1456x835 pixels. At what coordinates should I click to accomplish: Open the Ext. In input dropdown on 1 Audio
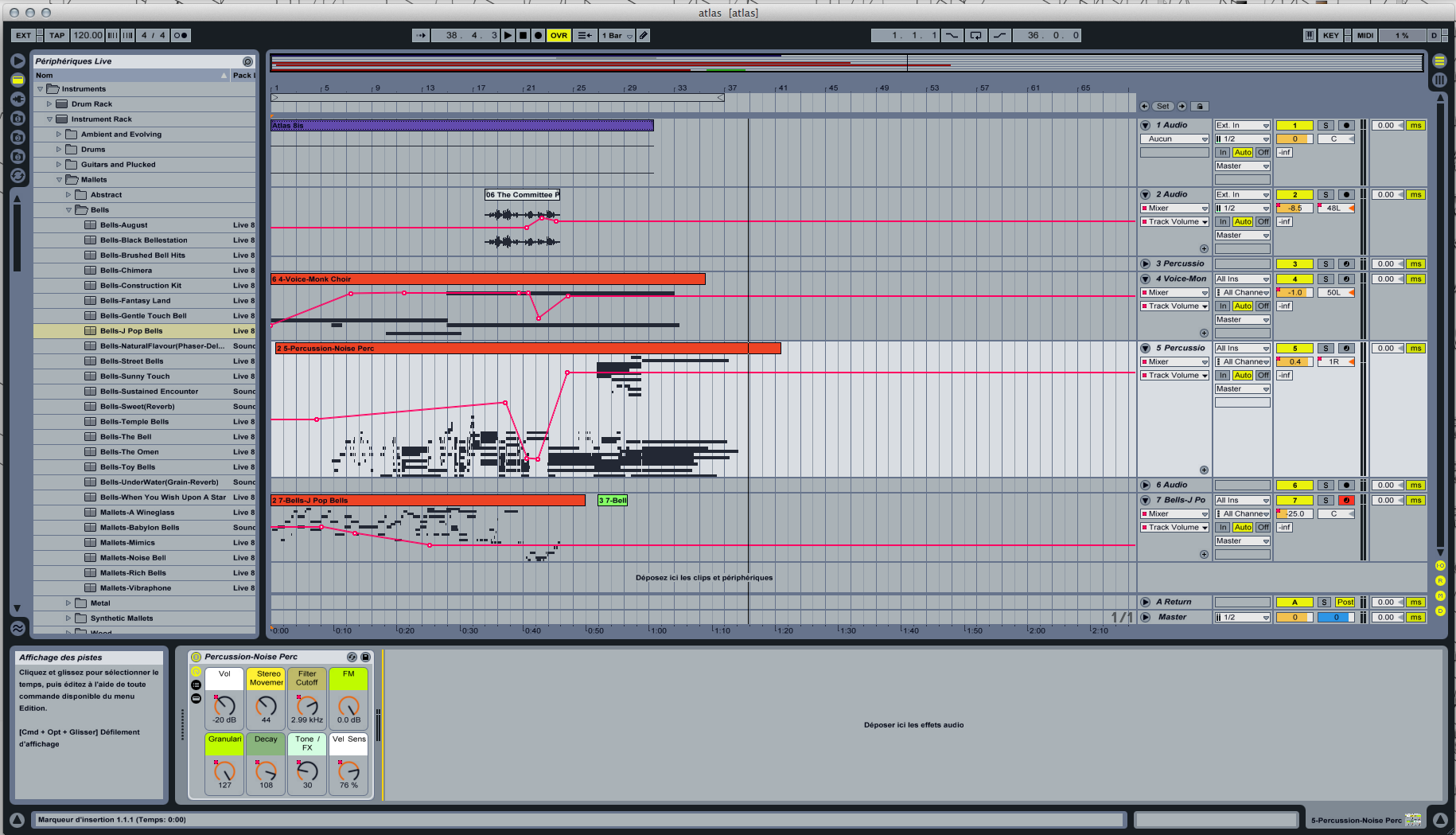pyautogui.click(x=1241, y=125)
